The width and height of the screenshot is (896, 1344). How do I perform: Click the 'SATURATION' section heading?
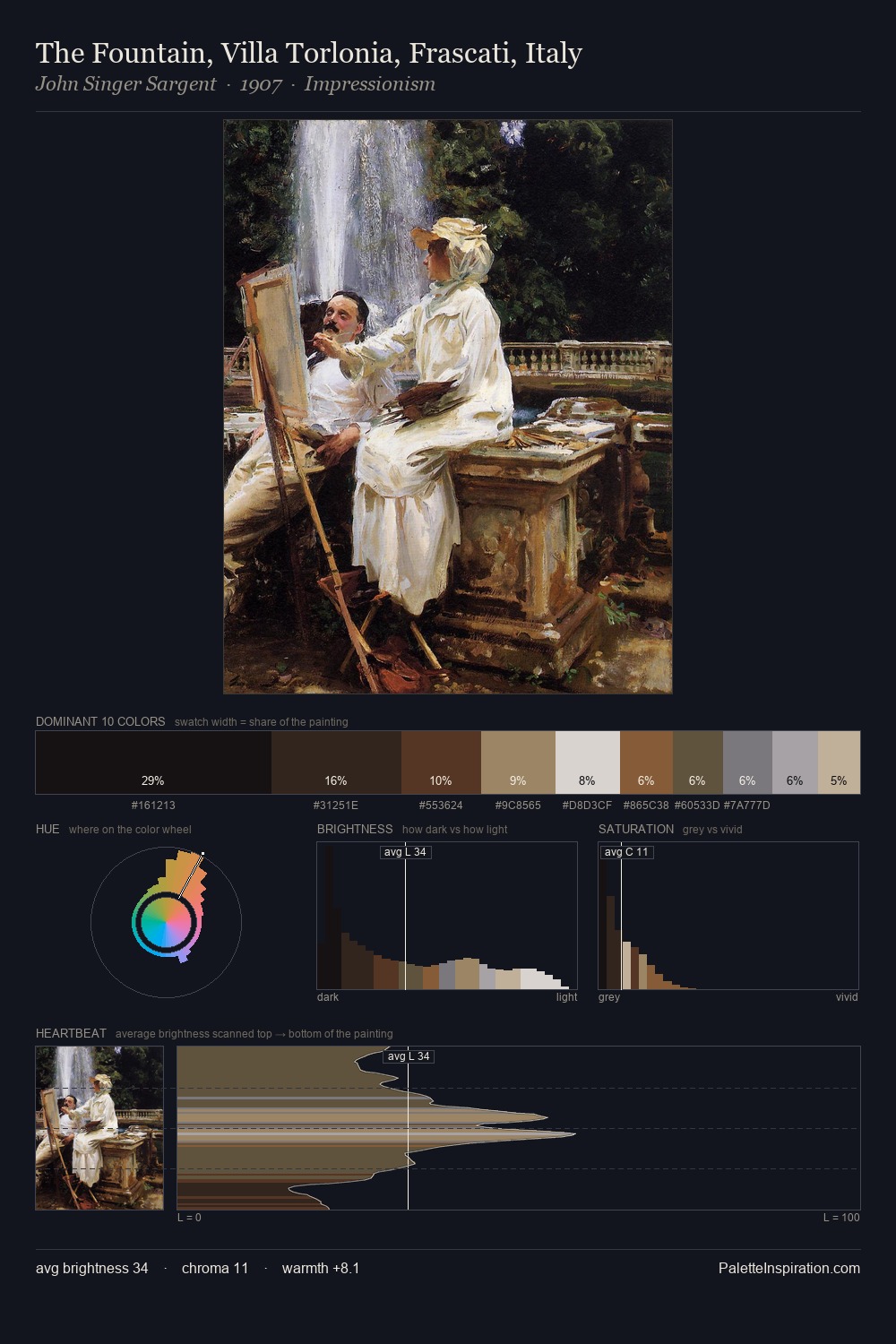coord(636,829)
